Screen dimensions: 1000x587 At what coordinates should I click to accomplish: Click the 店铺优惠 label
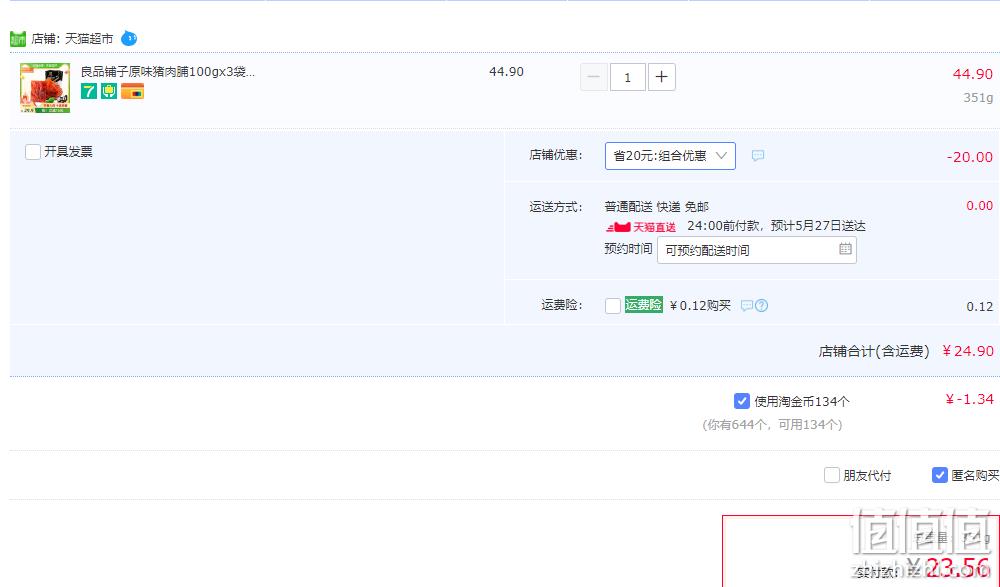tap(556, 155)
